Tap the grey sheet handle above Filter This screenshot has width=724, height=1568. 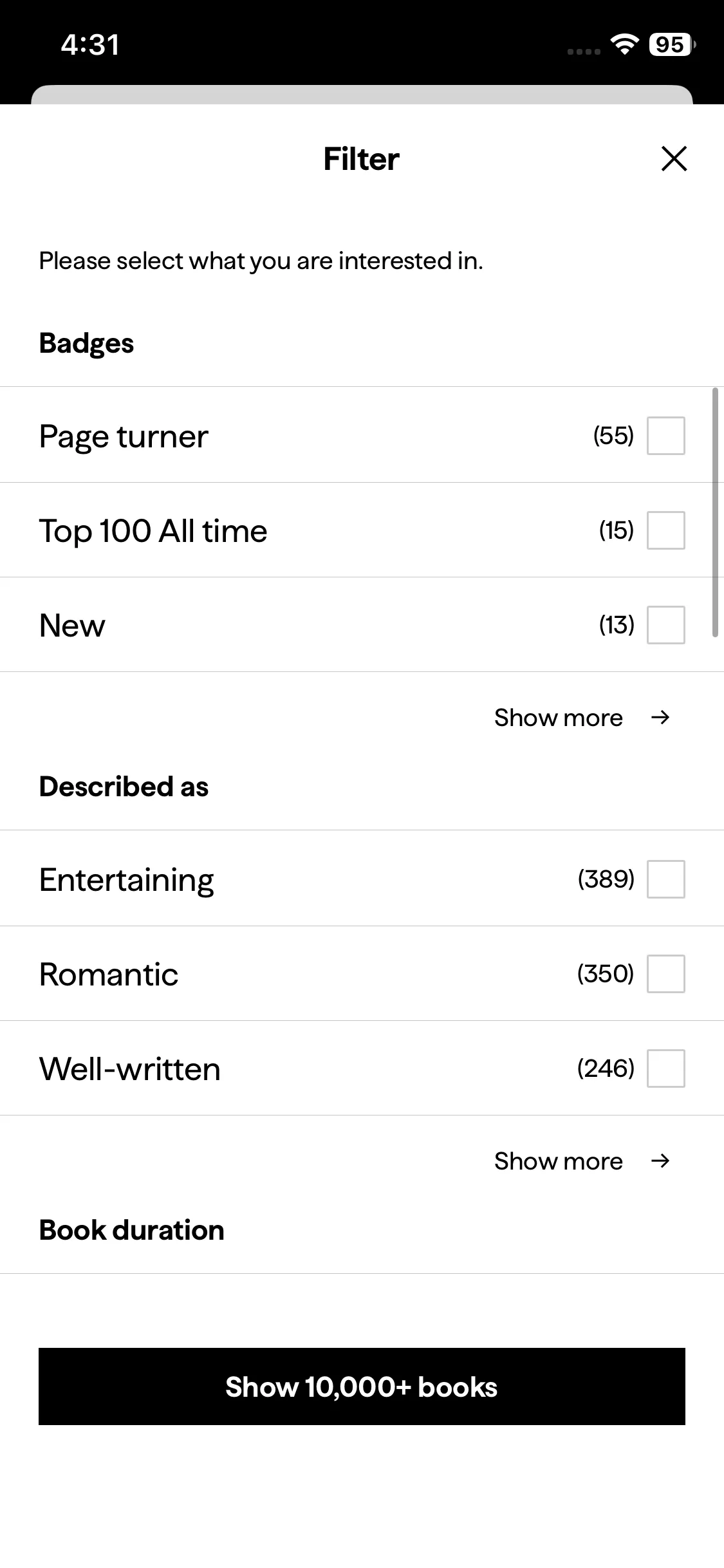(x=362, y=95)
